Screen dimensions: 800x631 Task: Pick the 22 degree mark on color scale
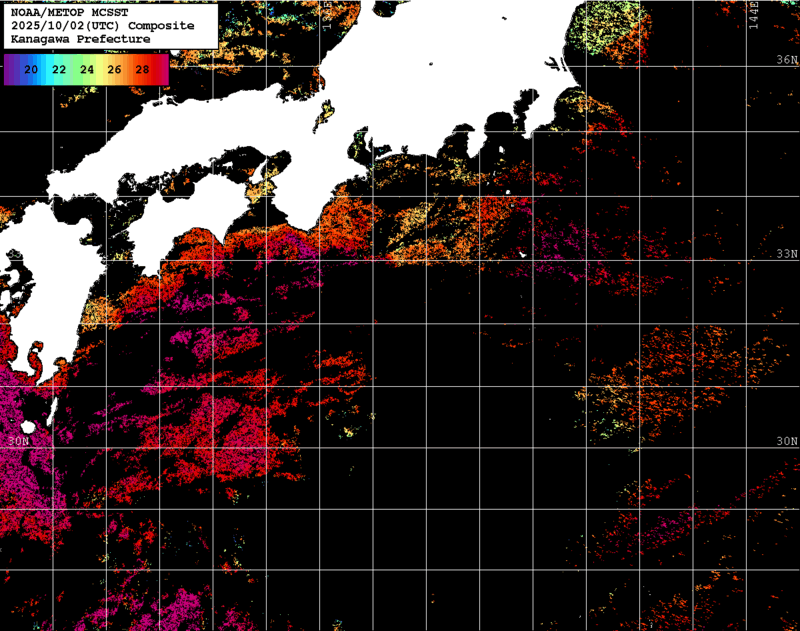59,69
